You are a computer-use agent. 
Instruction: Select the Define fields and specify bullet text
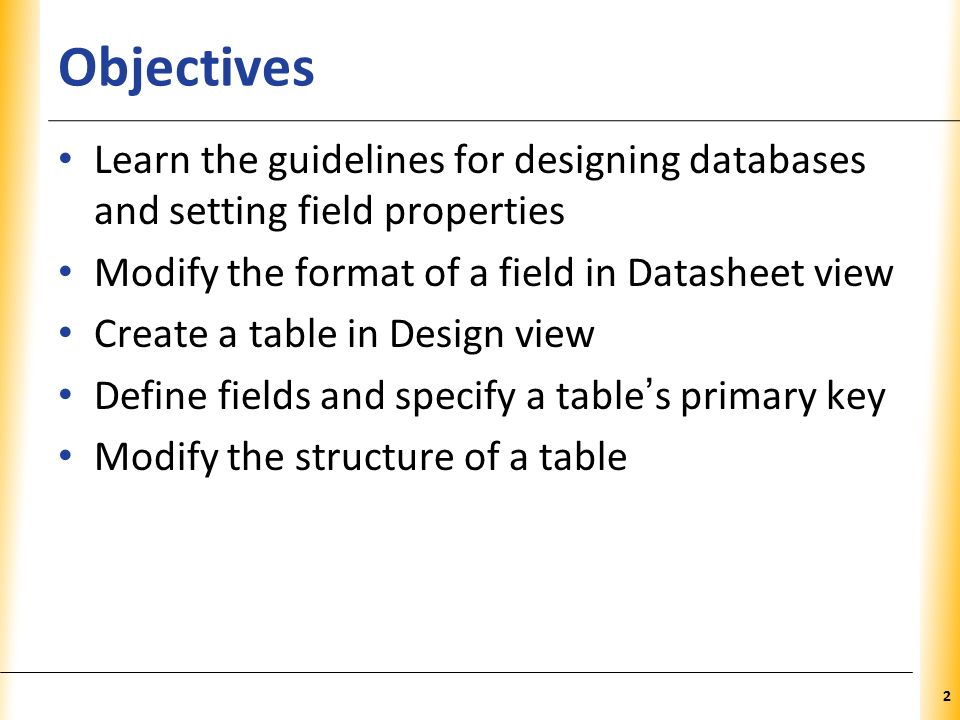(x=490, y=397)
